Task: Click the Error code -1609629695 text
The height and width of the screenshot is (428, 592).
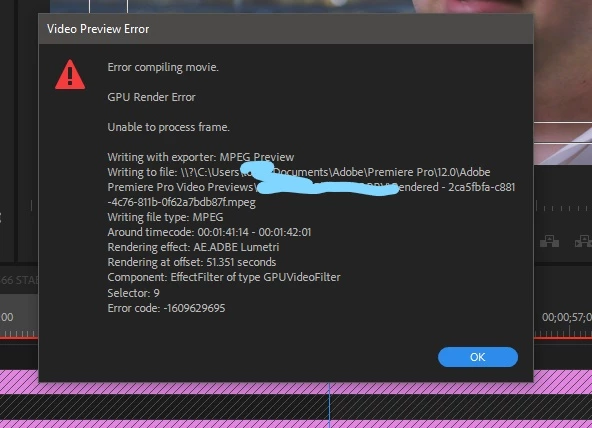Action: click(166, 308)
